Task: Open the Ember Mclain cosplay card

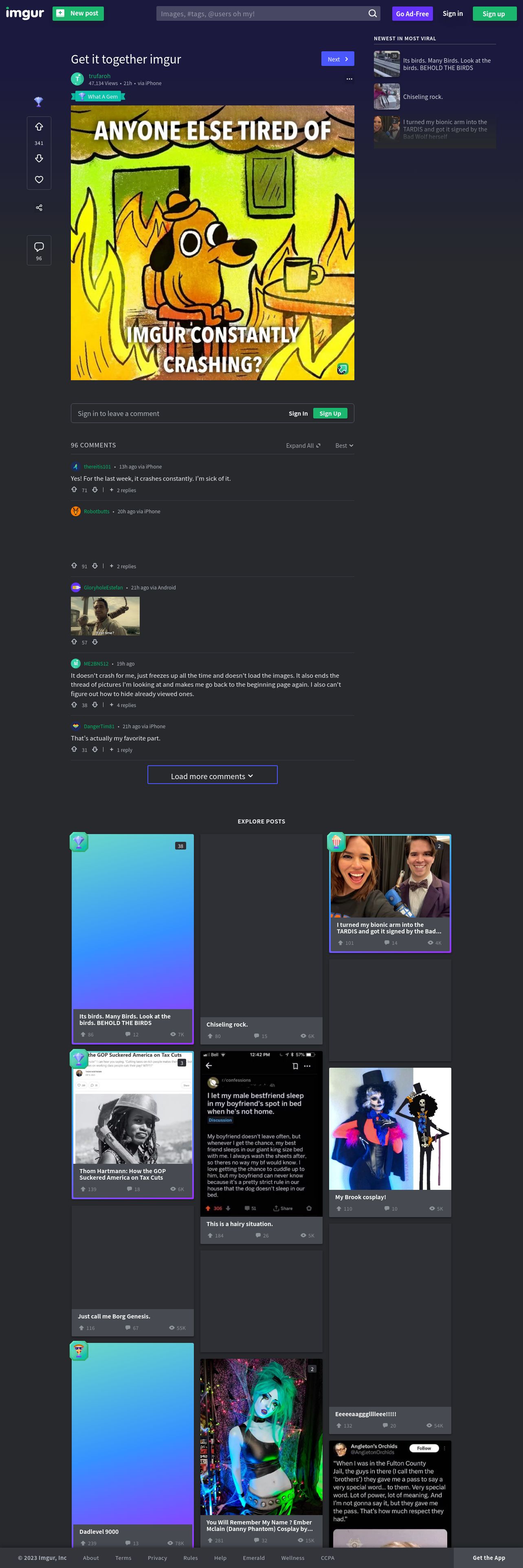Action: pos(261,1454)
